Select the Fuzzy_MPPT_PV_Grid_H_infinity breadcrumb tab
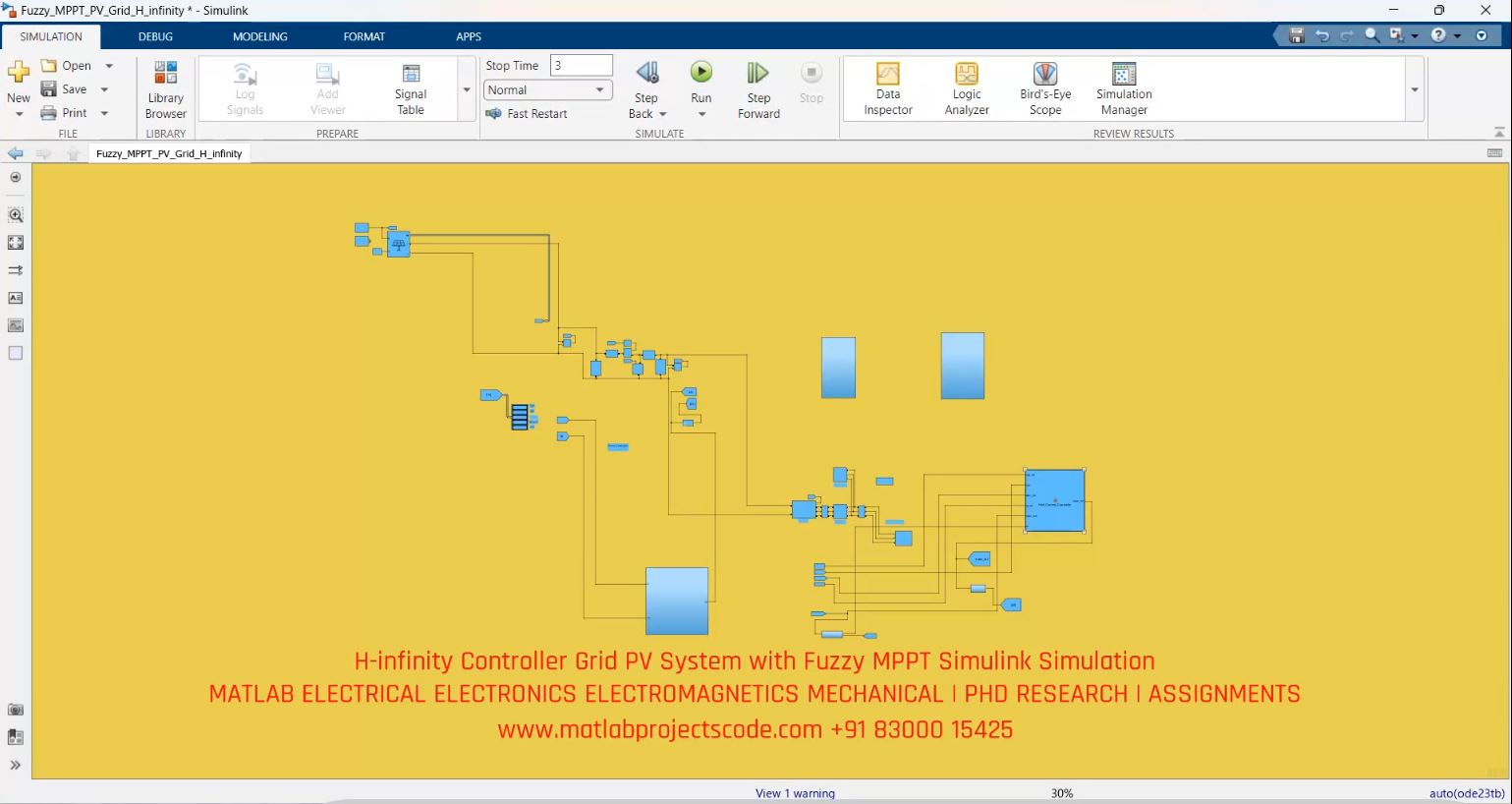 tap(169, 153)
